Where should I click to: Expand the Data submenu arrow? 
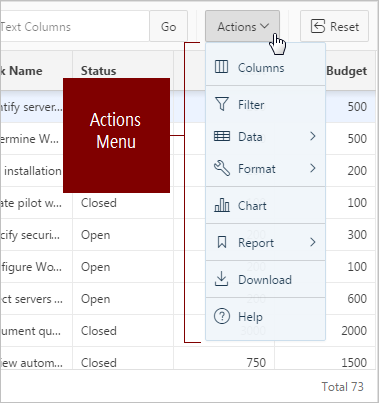(312, 136)
